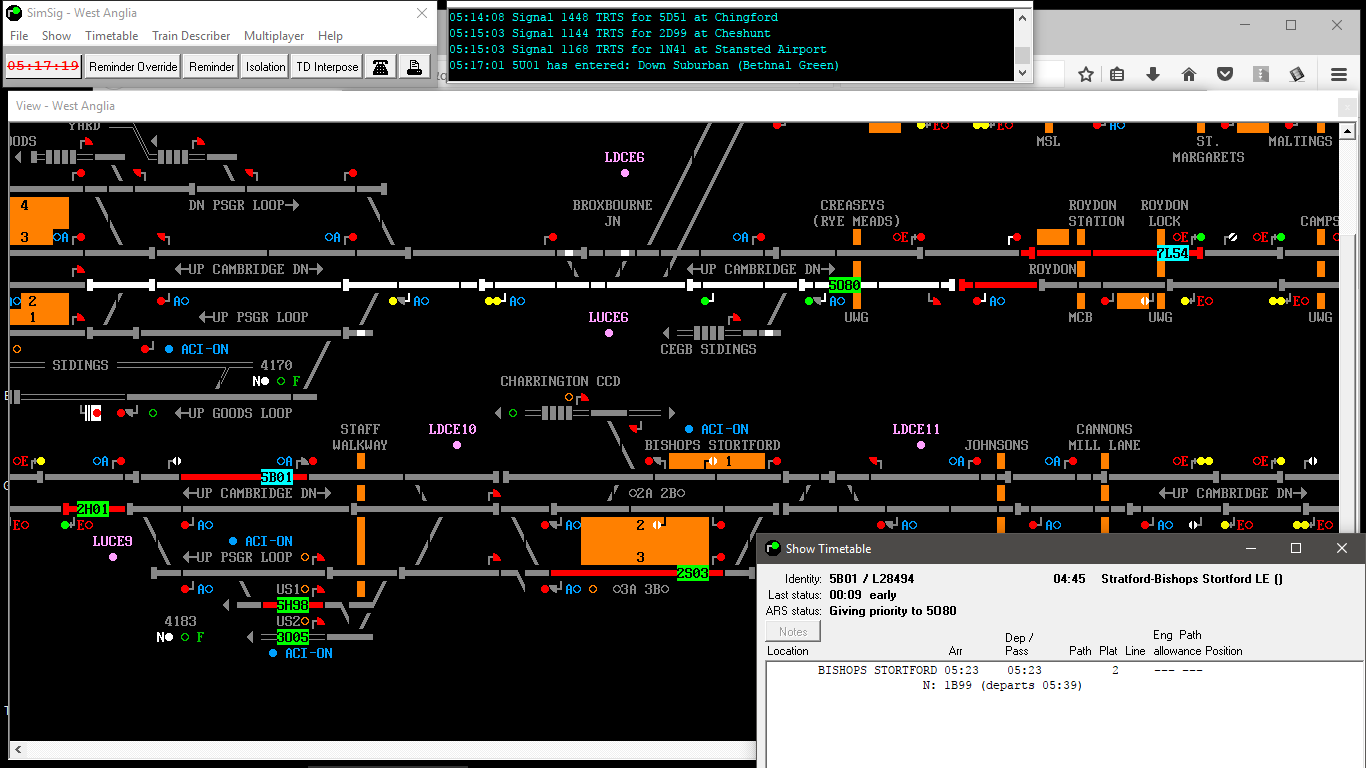Click the SimSig app icon in the title bar
This screenshot has width=1366, height=768.
14,13
